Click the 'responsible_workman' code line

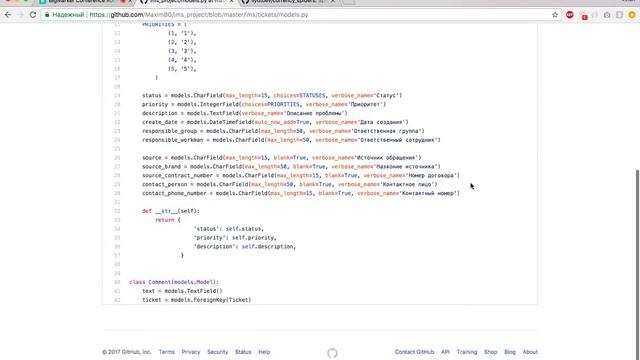tap(291, 140)
